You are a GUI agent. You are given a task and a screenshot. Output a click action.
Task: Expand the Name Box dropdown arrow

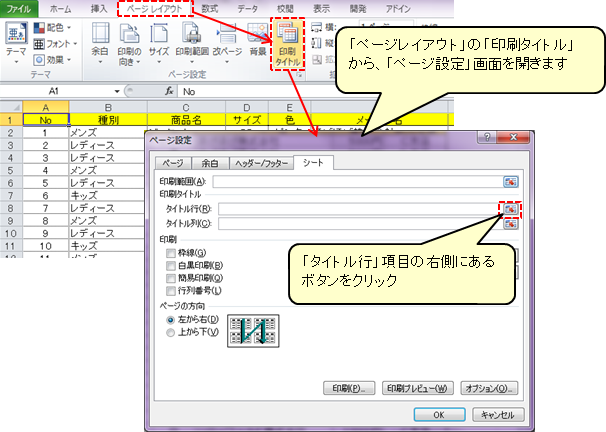(117, 92)
